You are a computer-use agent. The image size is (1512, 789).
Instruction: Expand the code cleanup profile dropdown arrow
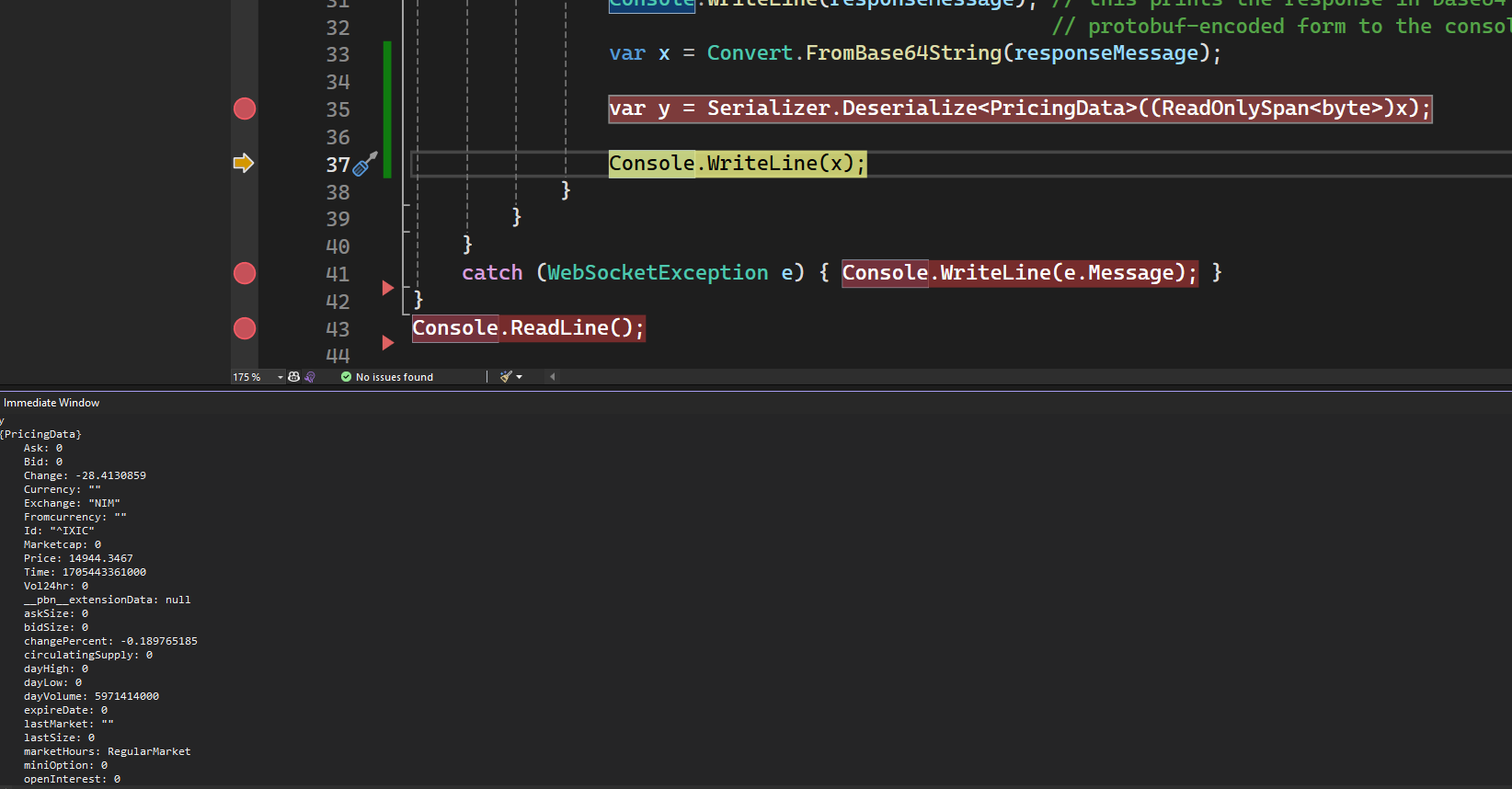520,377
